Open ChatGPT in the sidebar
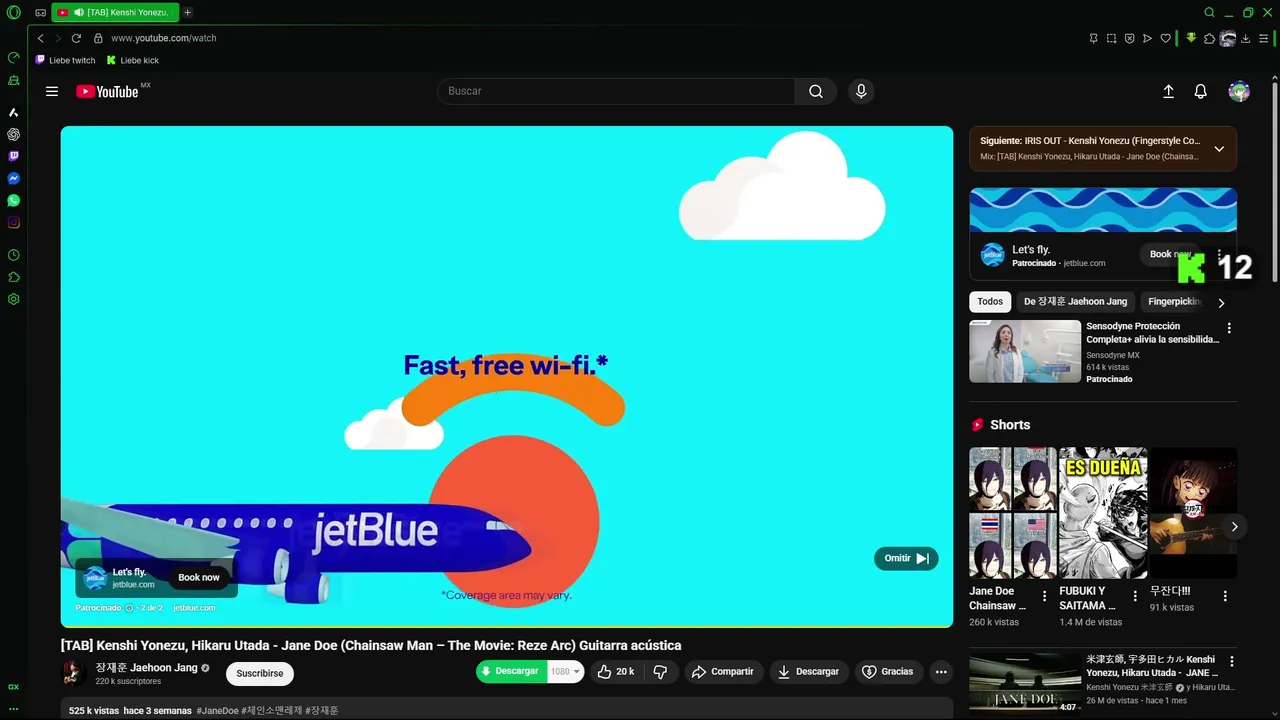Screen dimensions: 1280x720 [x=13, y=134]
